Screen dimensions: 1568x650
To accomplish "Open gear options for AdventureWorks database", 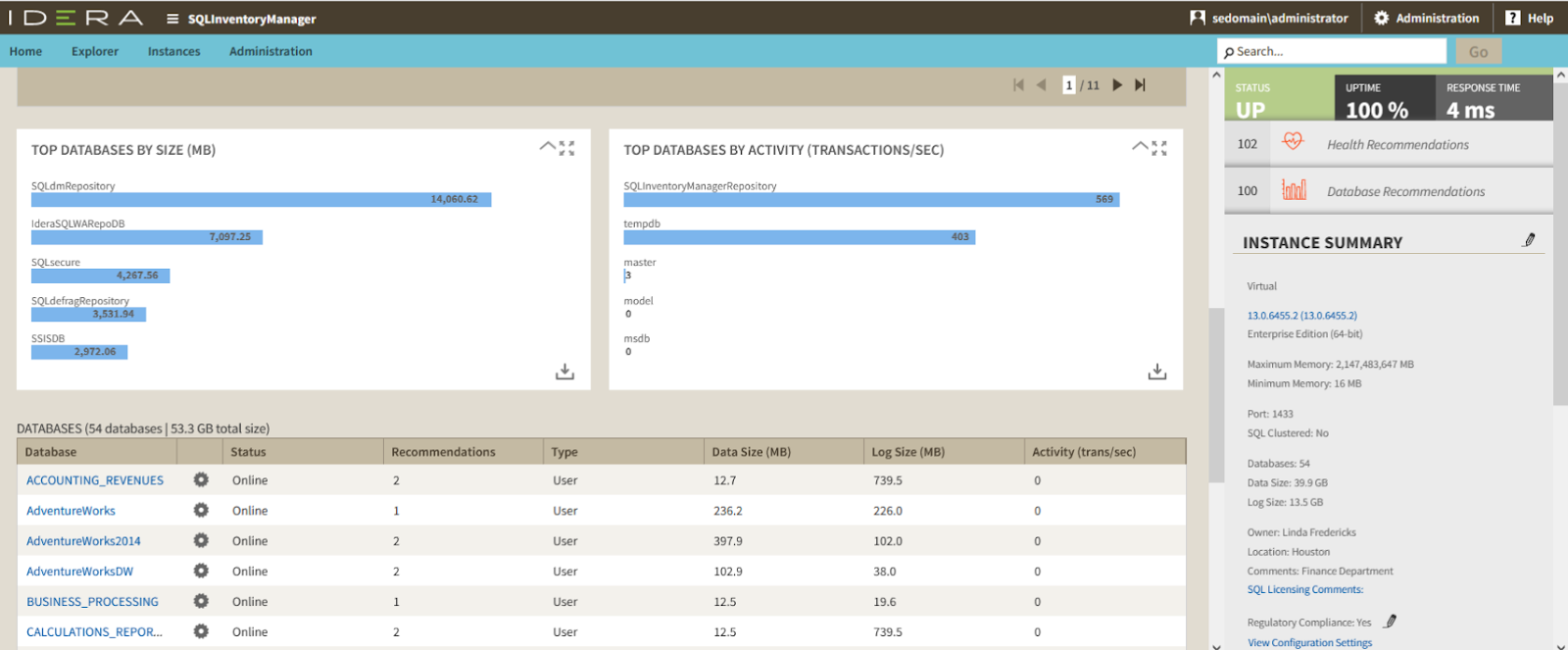I will [201, 510].
